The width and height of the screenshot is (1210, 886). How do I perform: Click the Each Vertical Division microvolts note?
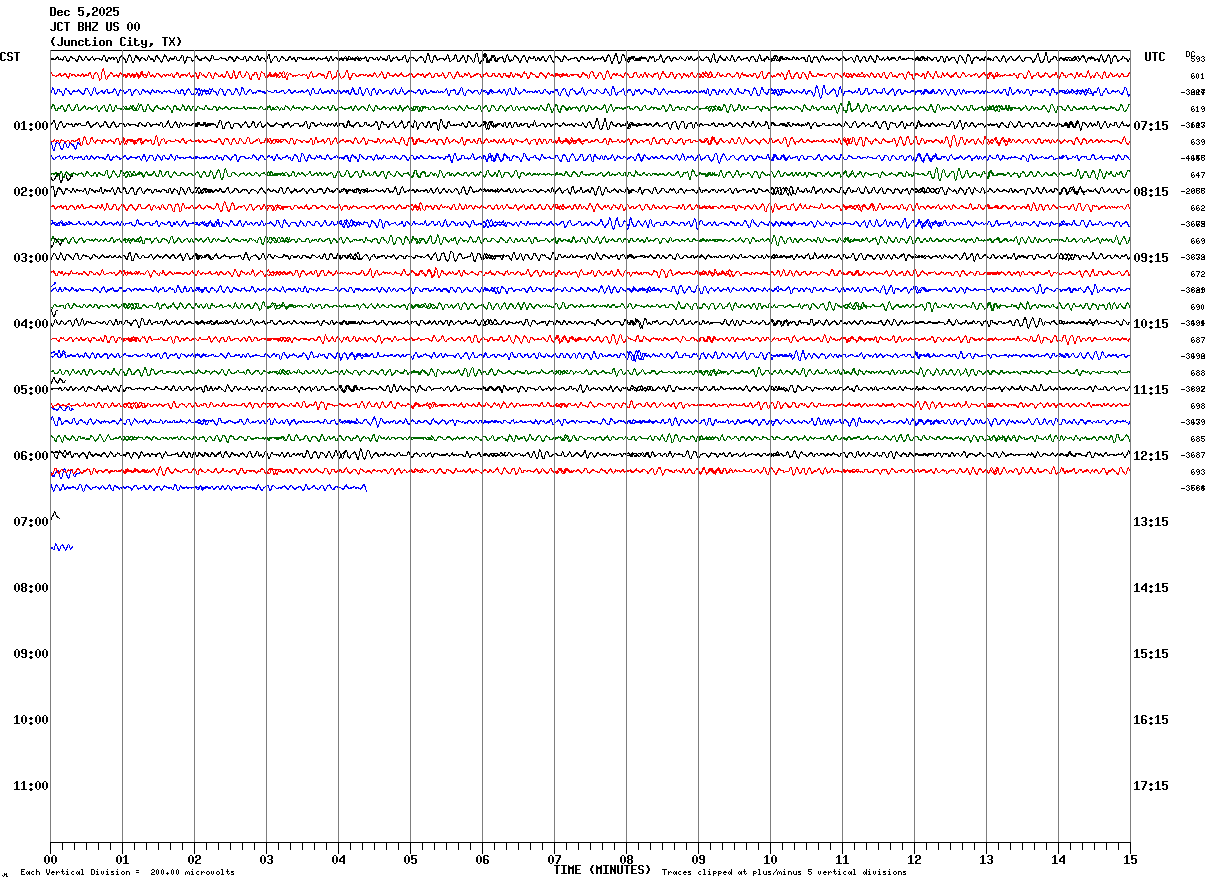[127, 873]
